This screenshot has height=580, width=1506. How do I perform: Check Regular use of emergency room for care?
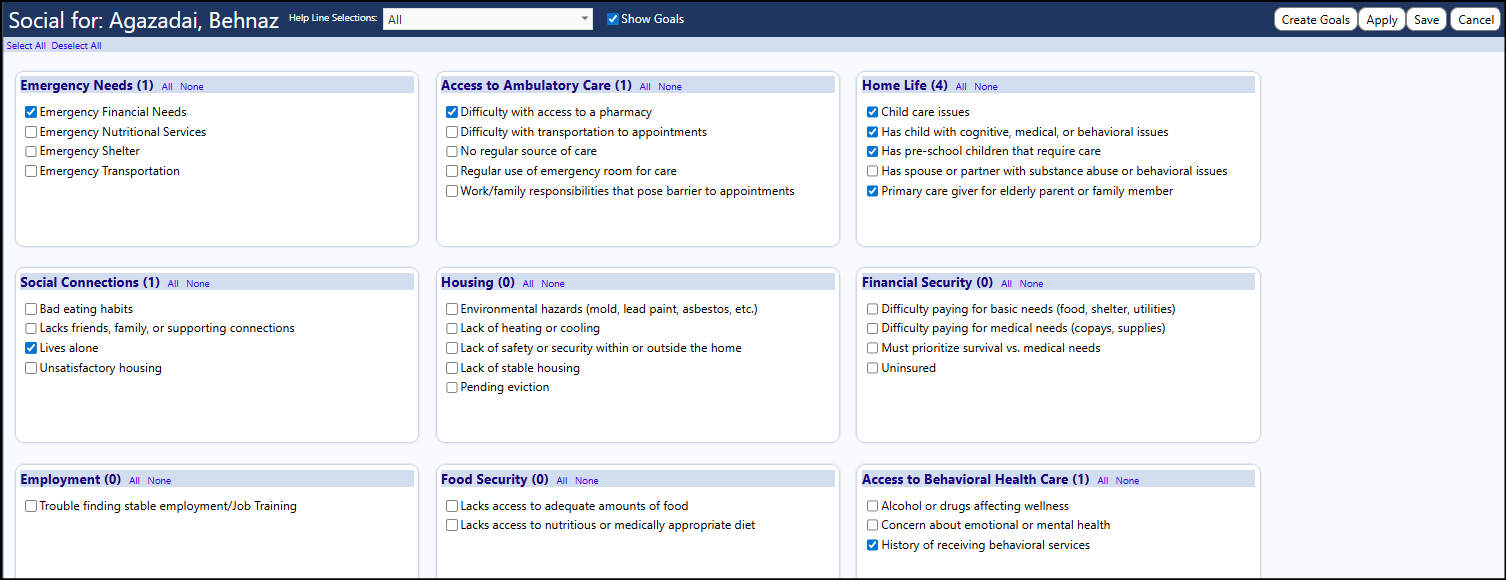tap(452, 171)
